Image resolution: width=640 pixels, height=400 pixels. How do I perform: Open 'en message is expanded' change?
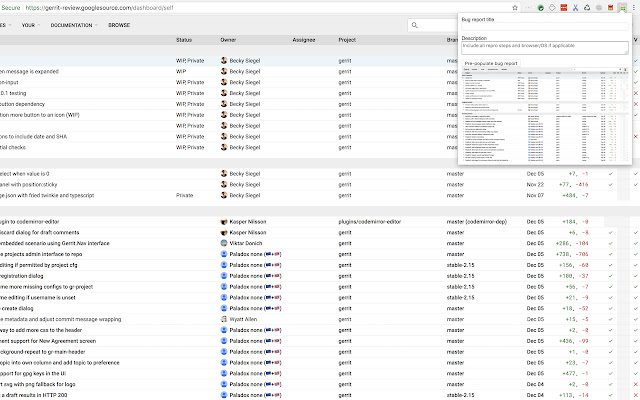(x=29, y=71)
